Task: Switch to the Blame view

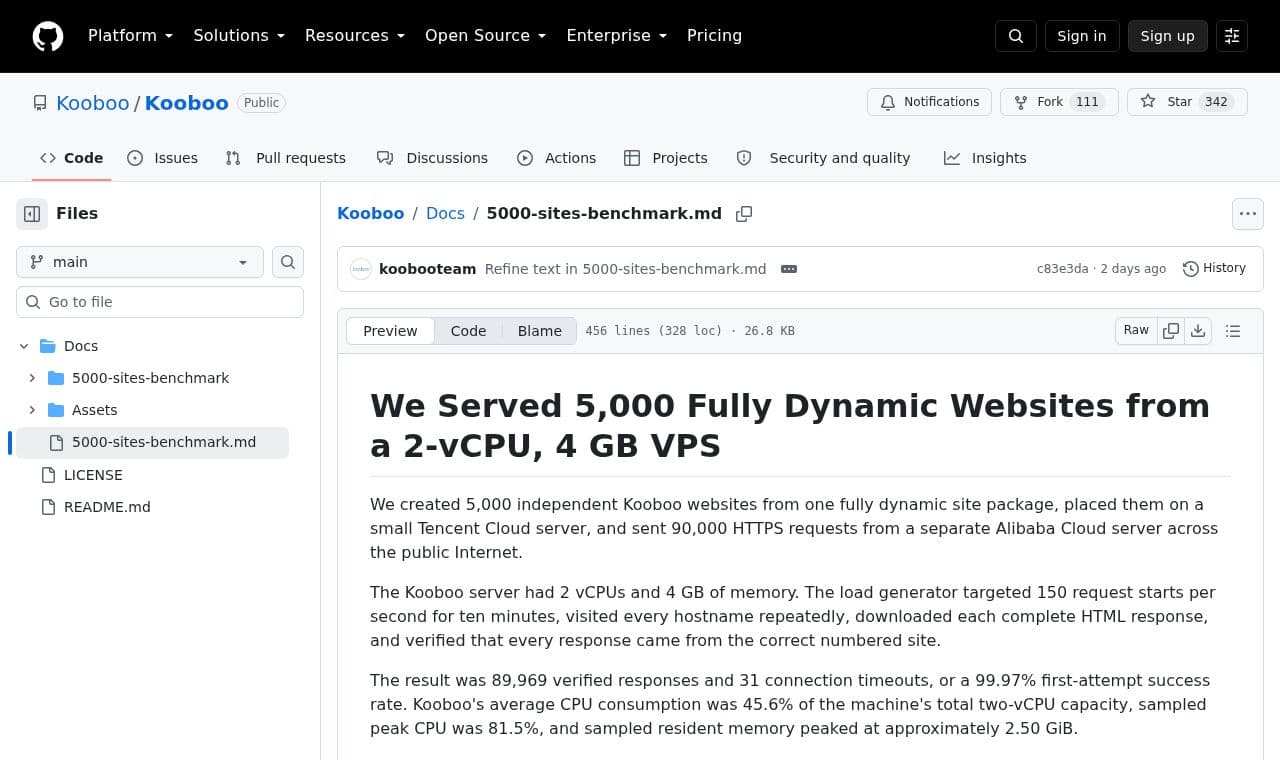Action: pos(540,331)
